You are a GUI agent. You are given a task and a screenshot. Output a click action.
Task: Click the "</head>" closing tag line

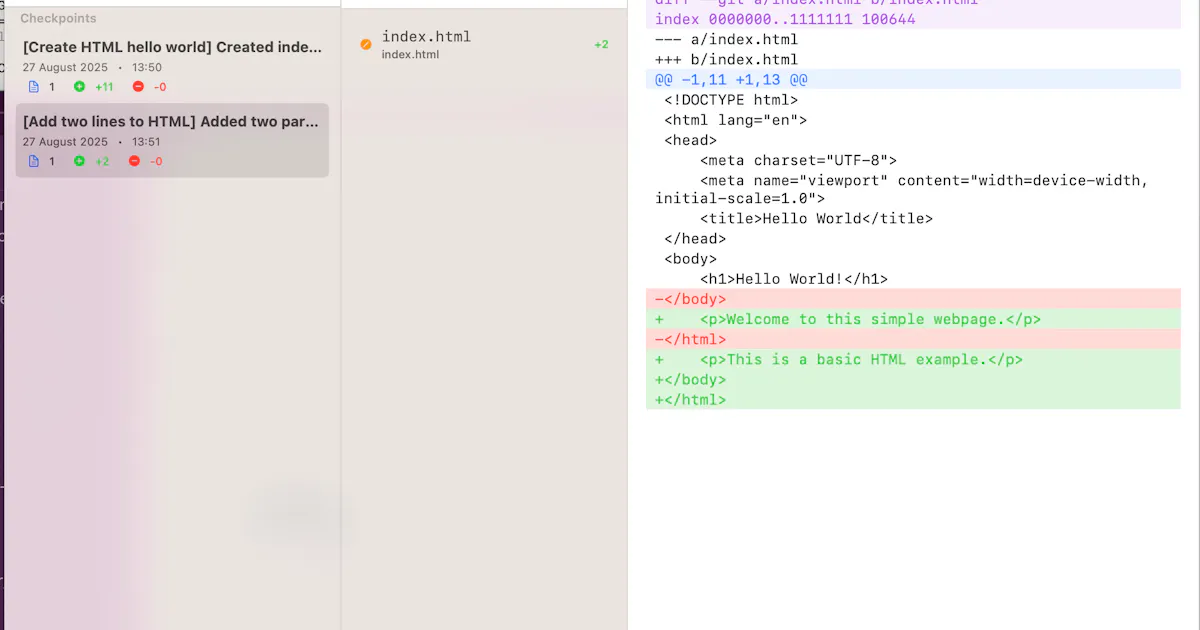coord(695,239)
